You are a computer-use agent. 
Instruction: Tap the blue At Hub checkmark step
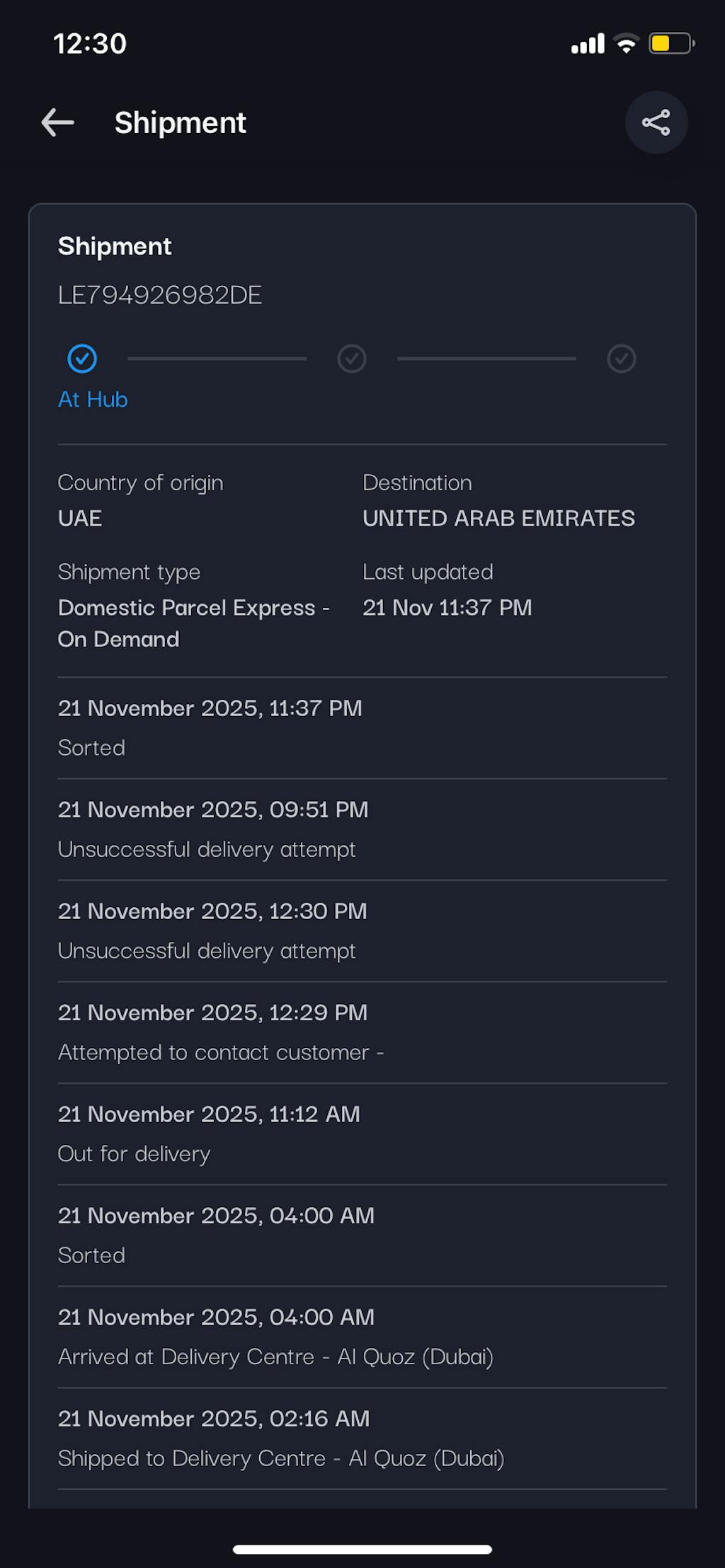[x=82, y=359]
